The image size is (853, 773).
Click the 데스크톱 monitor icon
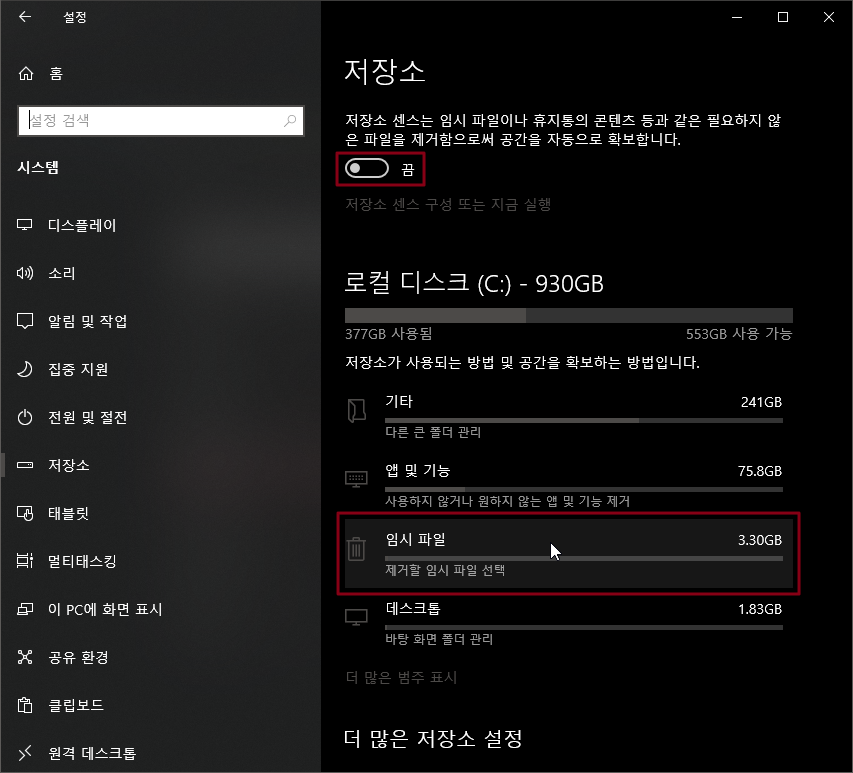pos(356,617)
